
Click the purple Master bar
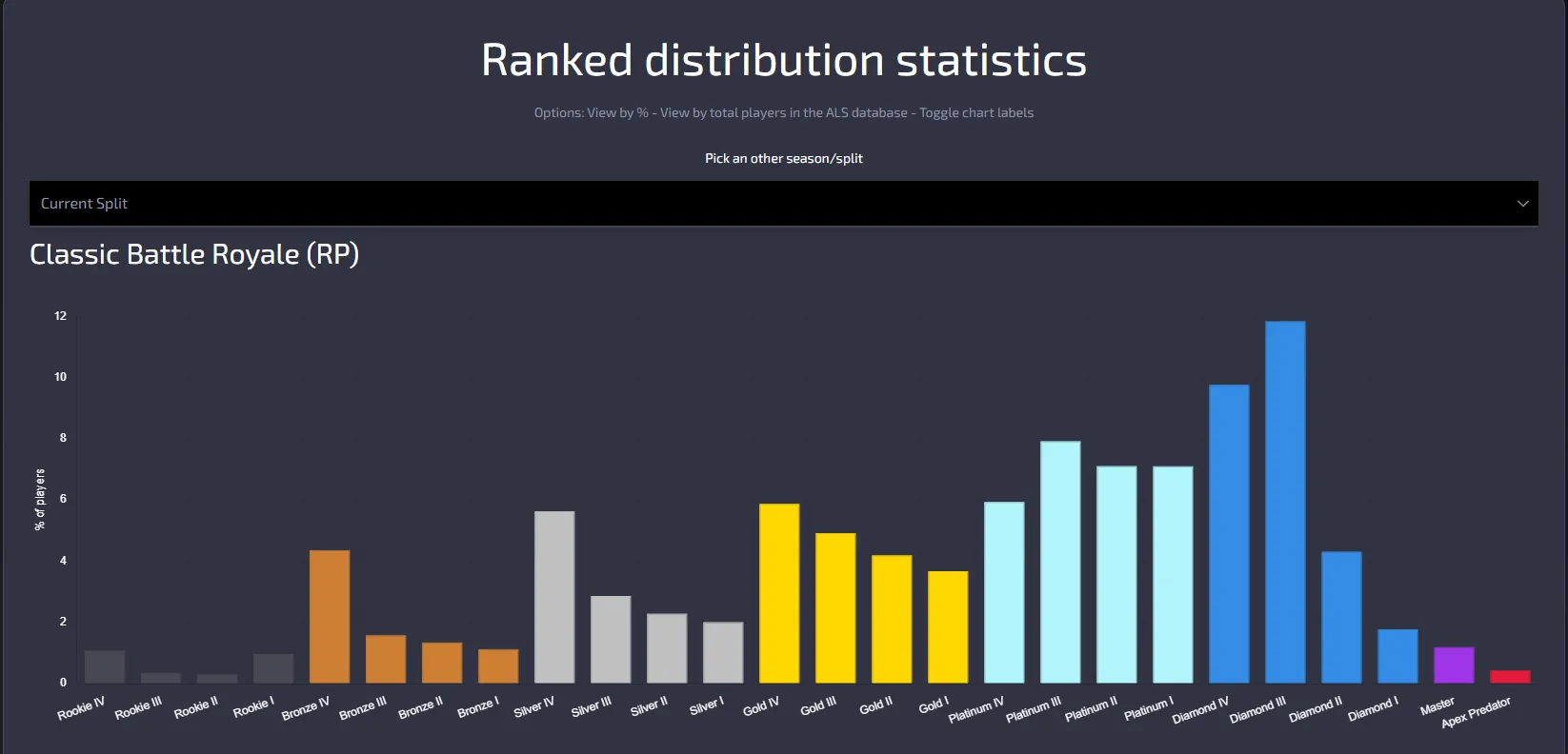point(1454,665)
